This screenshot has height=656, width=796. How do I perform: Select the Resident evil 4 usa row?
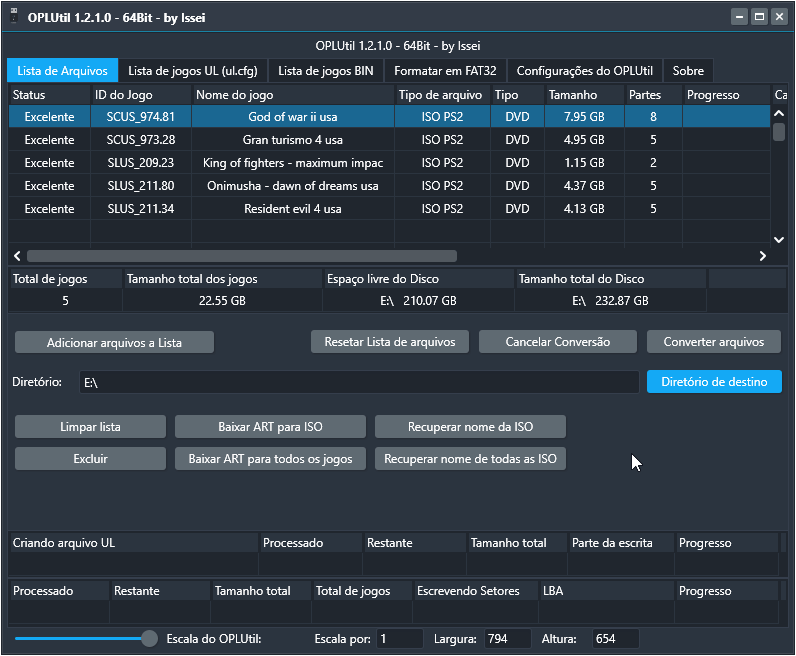(x=292, y=209)
